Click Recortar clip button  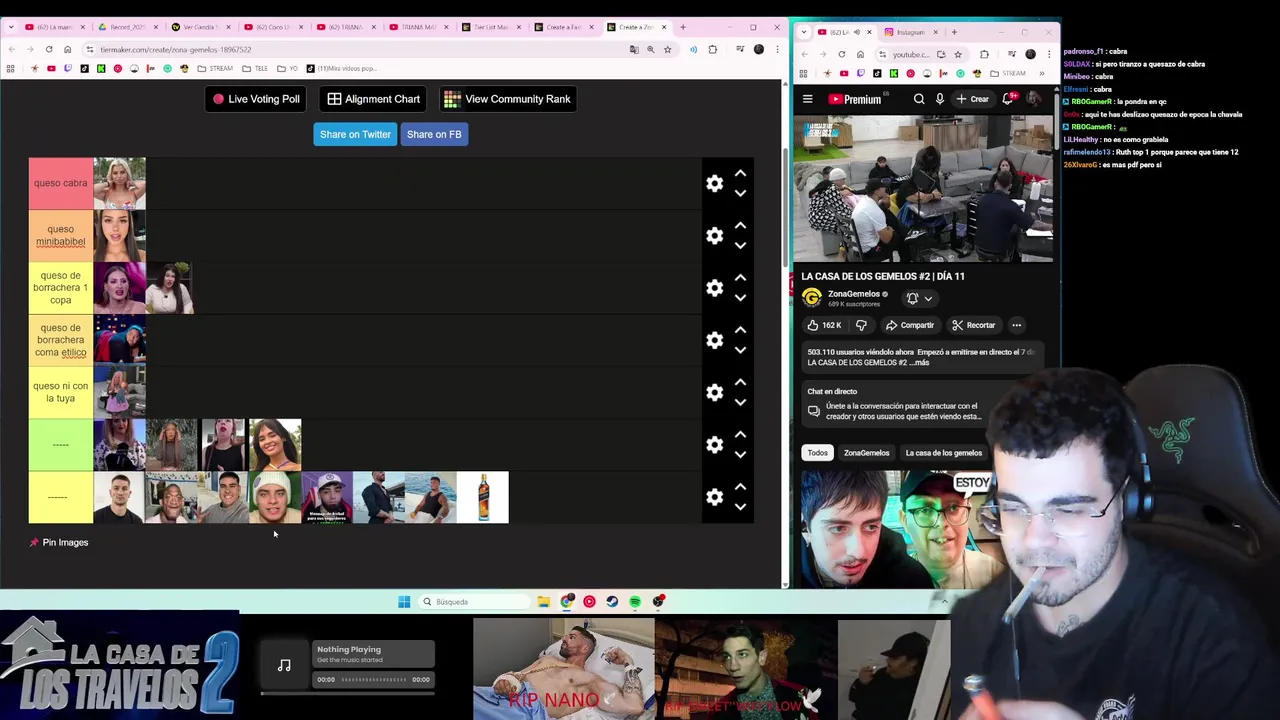click(974, 325)
